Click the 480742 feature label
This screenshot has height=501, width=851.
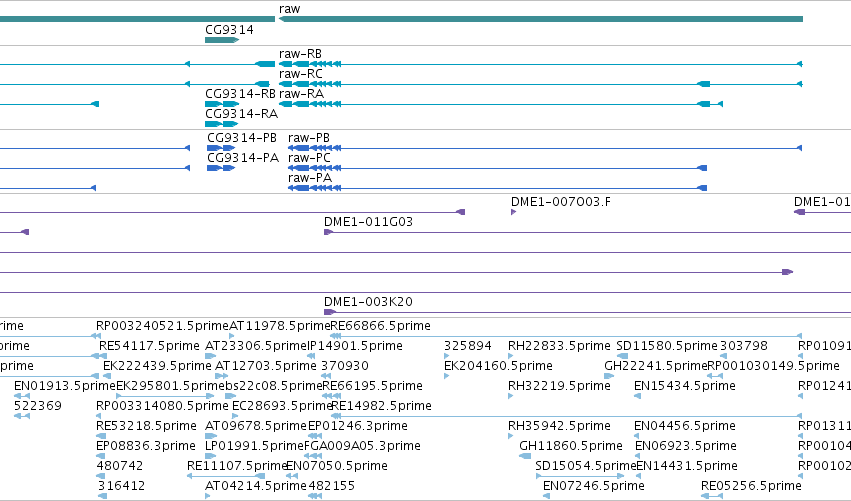pos(120,466)
